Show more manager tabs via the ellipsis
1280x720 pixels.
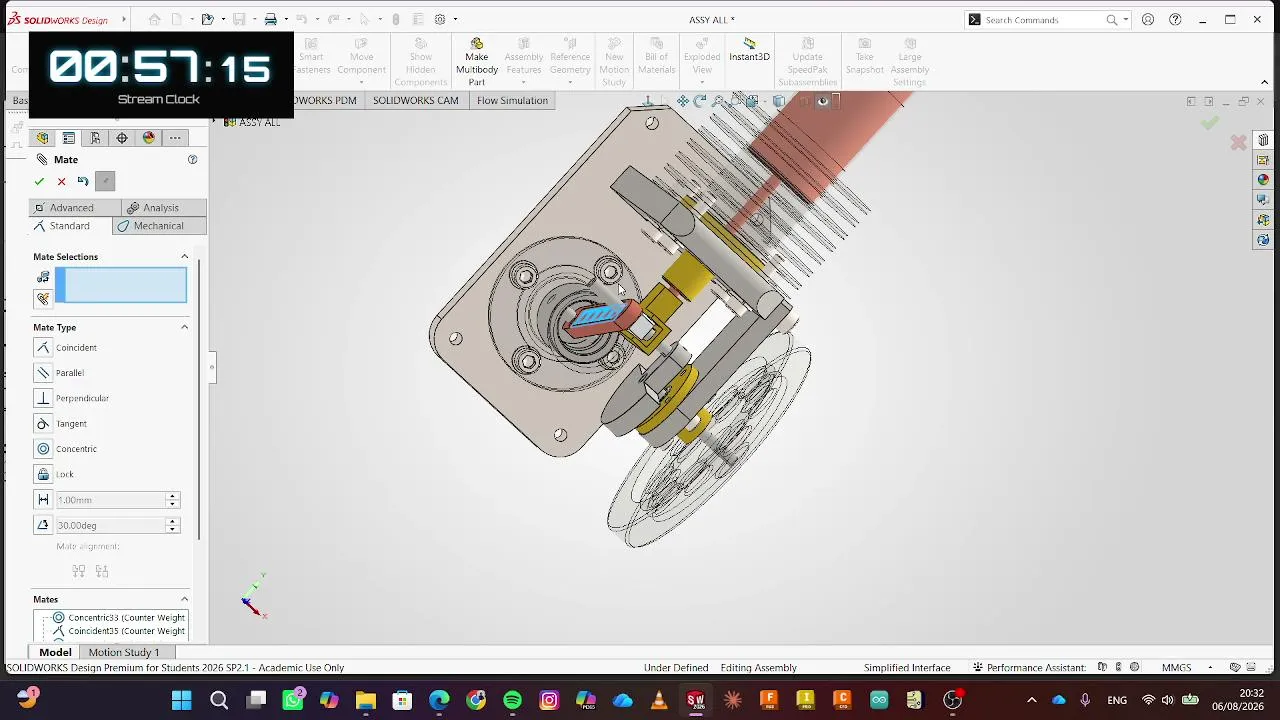pos(175,138)
